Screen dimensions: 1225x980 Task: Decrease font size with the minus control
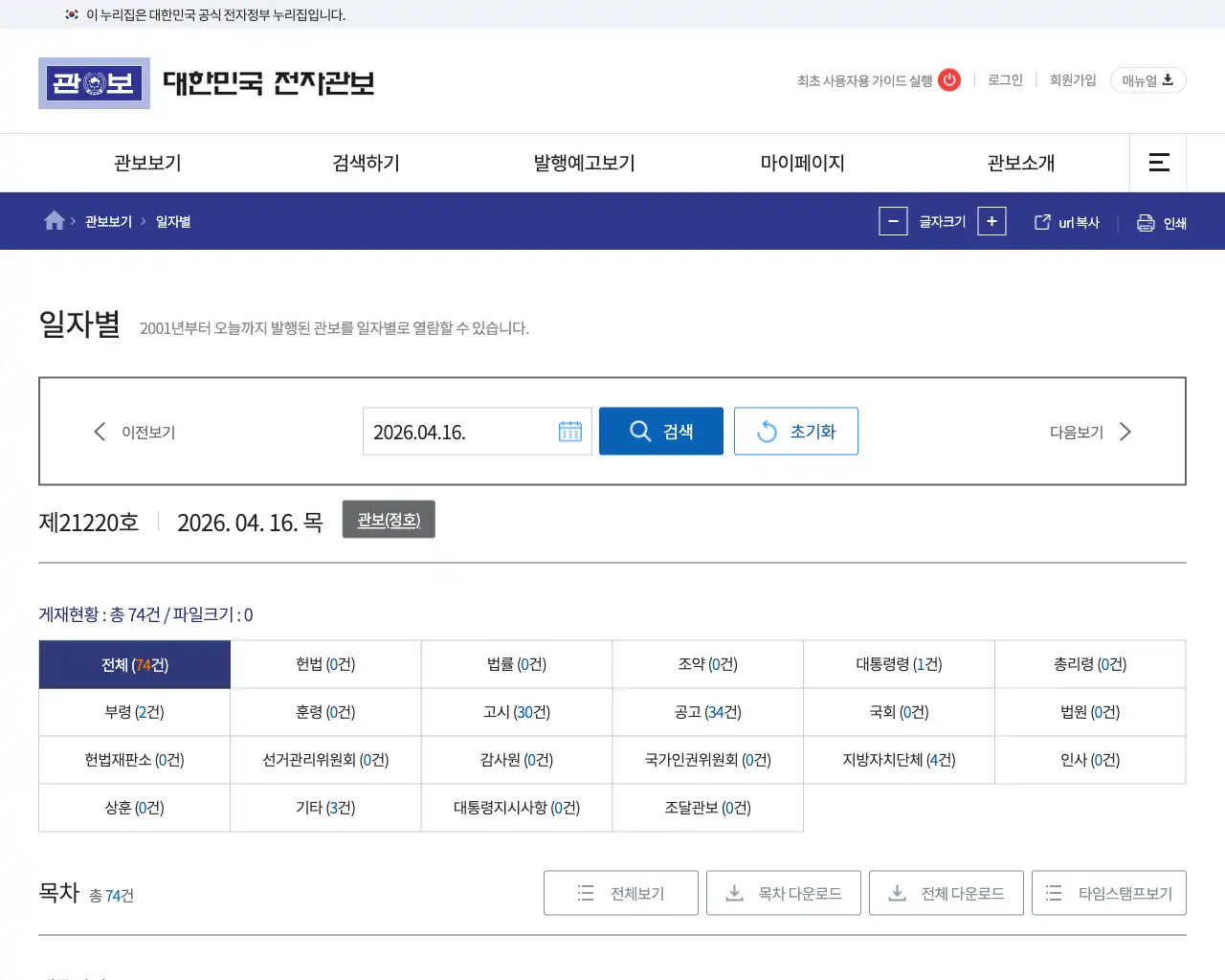pyautogui.click(x=893, y=221)
